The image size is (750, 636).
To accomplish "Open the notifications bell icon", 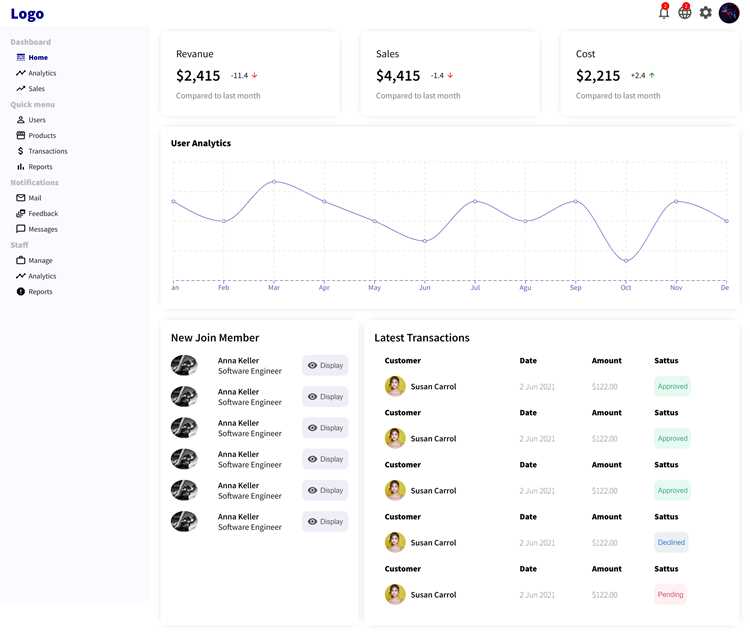I will (664, 12).
